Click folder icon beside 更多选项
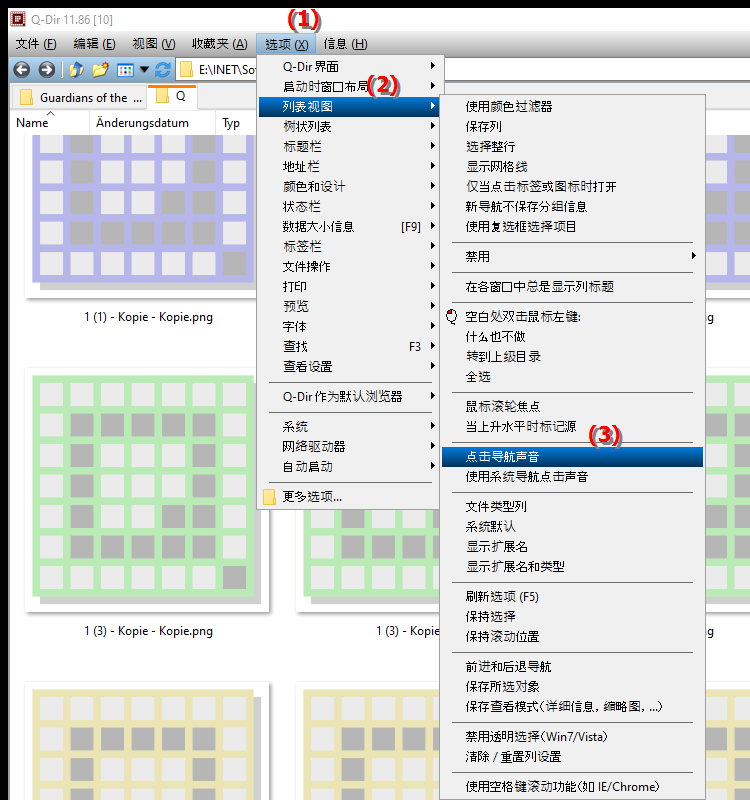750x800 pixels. (269, 497)
